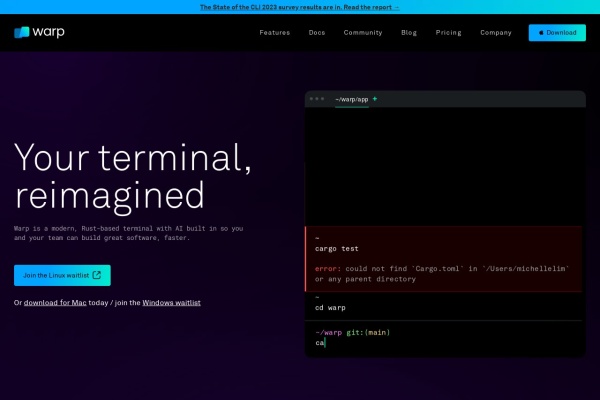Click the external link icon on Linux waitlist button
Screen dimensions: 600x400
click(x=97, y=275)
